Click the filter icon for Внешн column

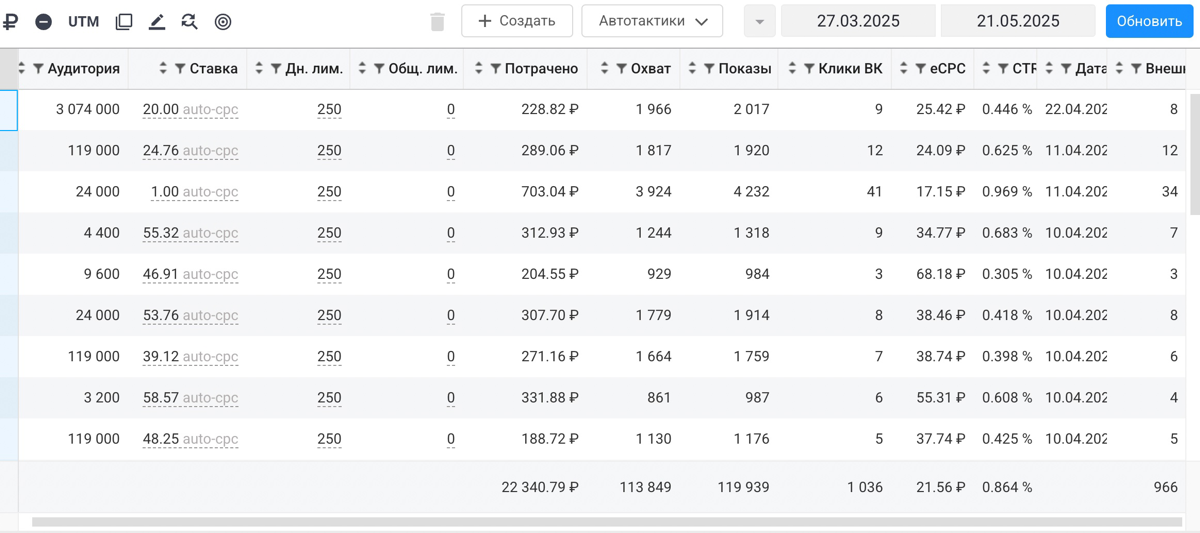point(1136,69)
